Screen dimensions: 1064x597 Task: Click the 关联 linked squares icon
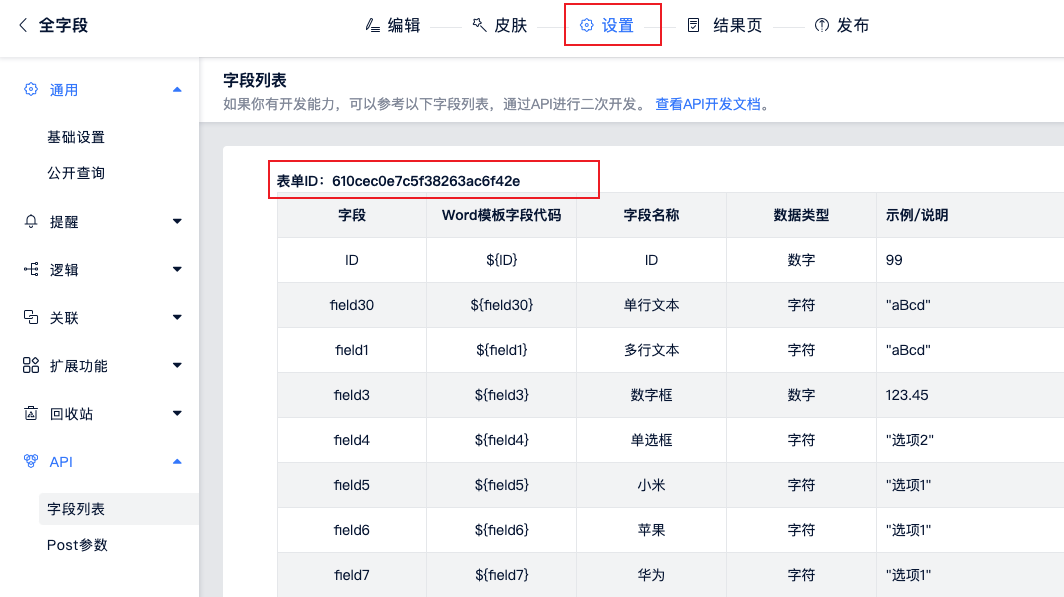[x=31, y=317]
